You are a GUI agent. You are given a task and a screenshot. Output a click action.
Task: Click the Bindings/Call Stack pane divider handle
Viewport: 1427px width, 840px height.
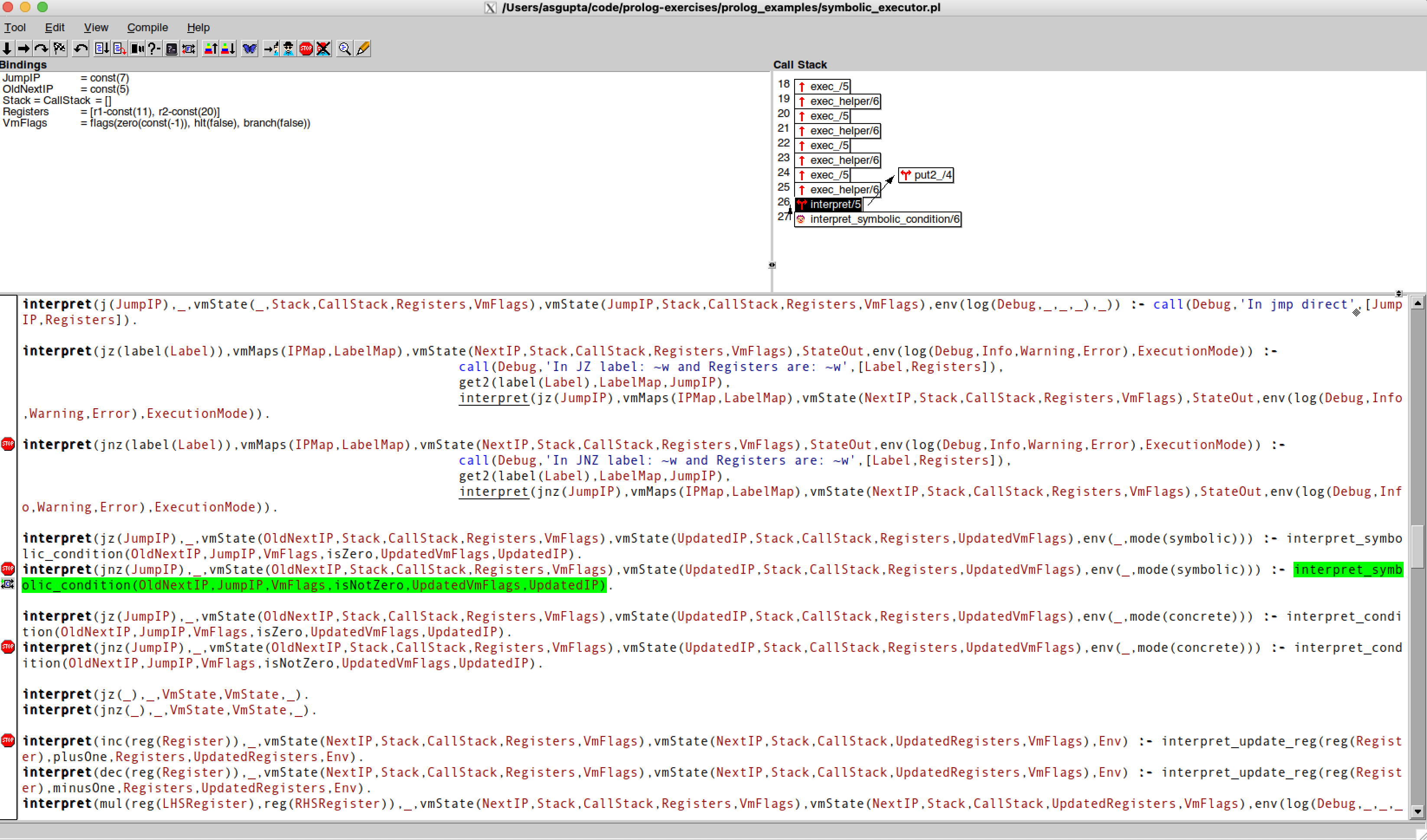click(772, 264)
